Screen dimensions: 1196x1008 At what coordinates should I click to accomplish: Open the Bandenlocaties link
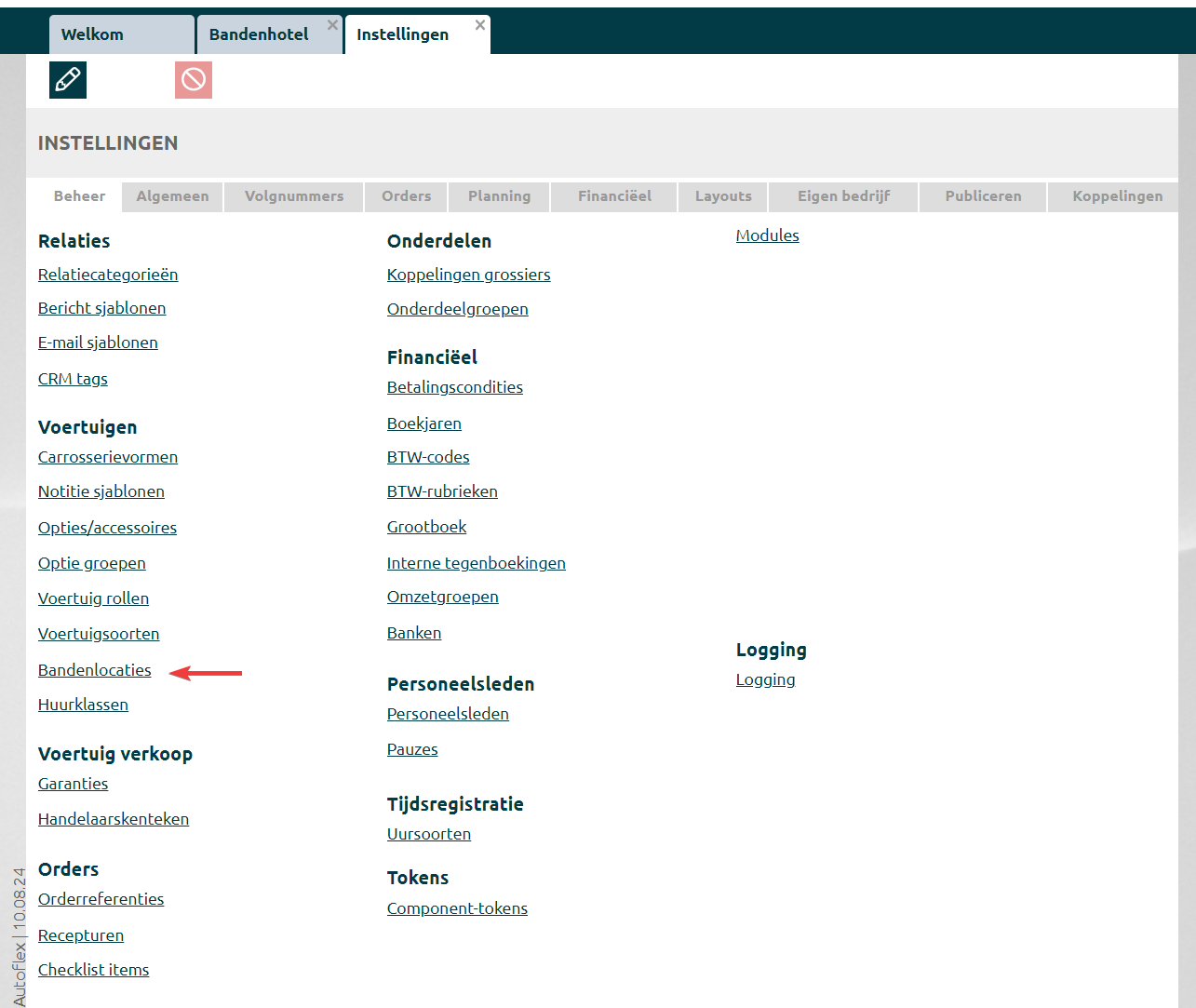94,670
